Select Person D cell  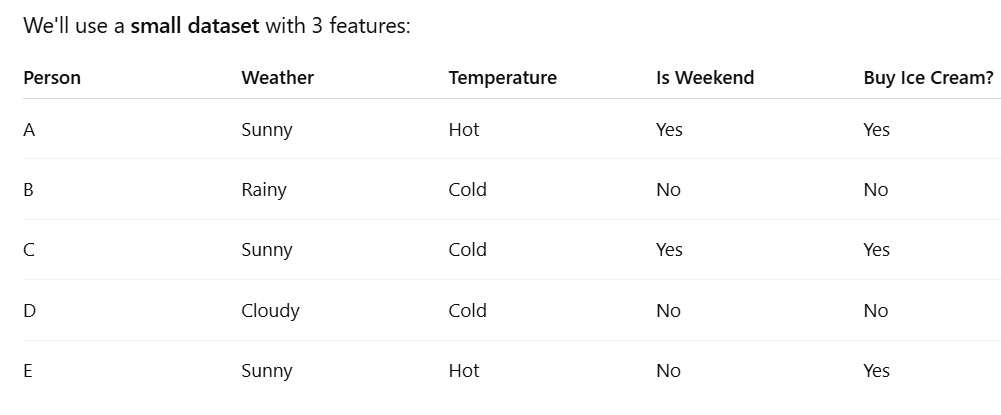coord(29,311)
